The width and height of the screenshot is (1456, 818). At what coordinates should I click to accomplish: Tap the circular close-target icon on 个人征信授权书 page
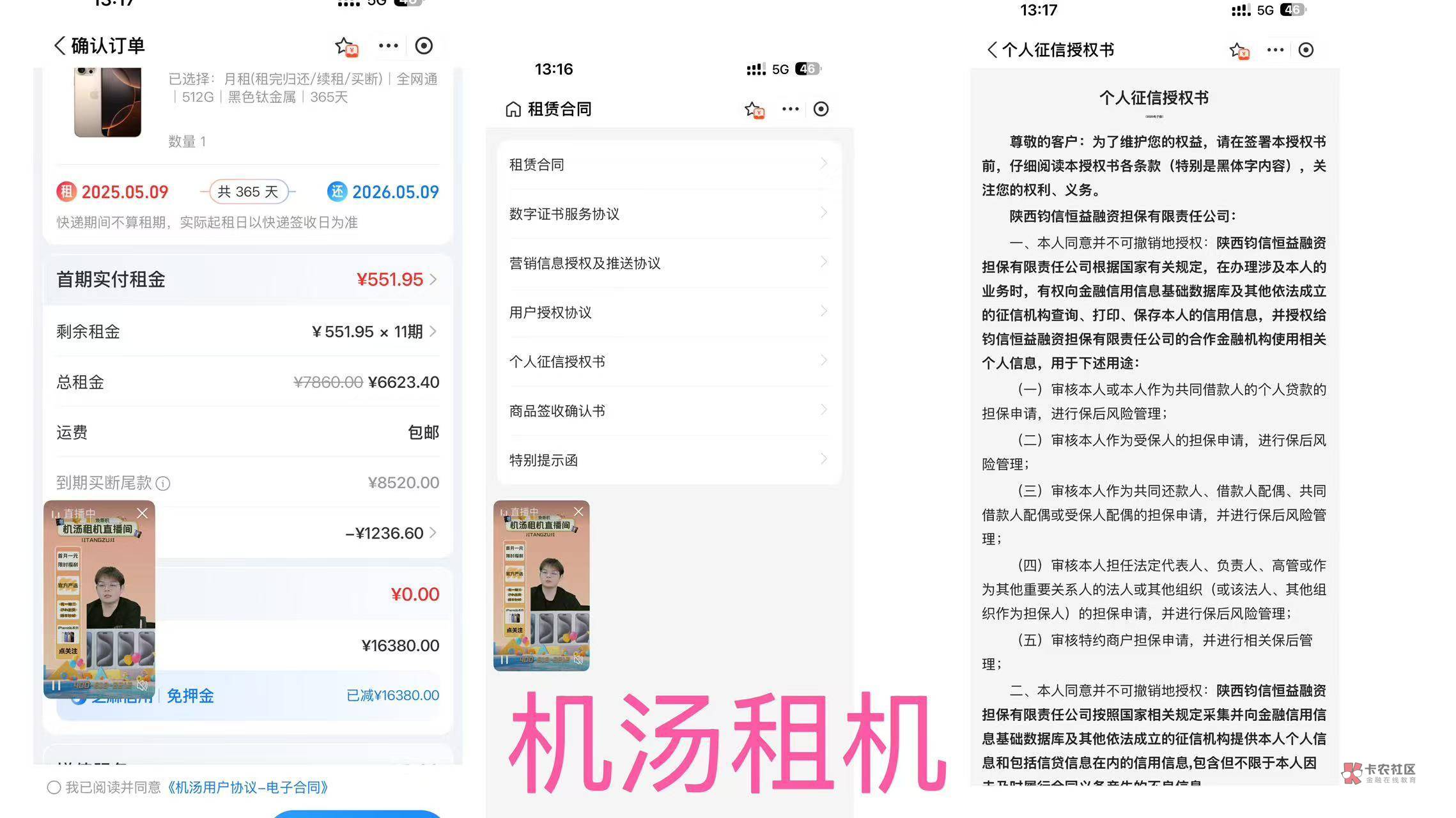pyautogui.click(x=1306, y=50)
